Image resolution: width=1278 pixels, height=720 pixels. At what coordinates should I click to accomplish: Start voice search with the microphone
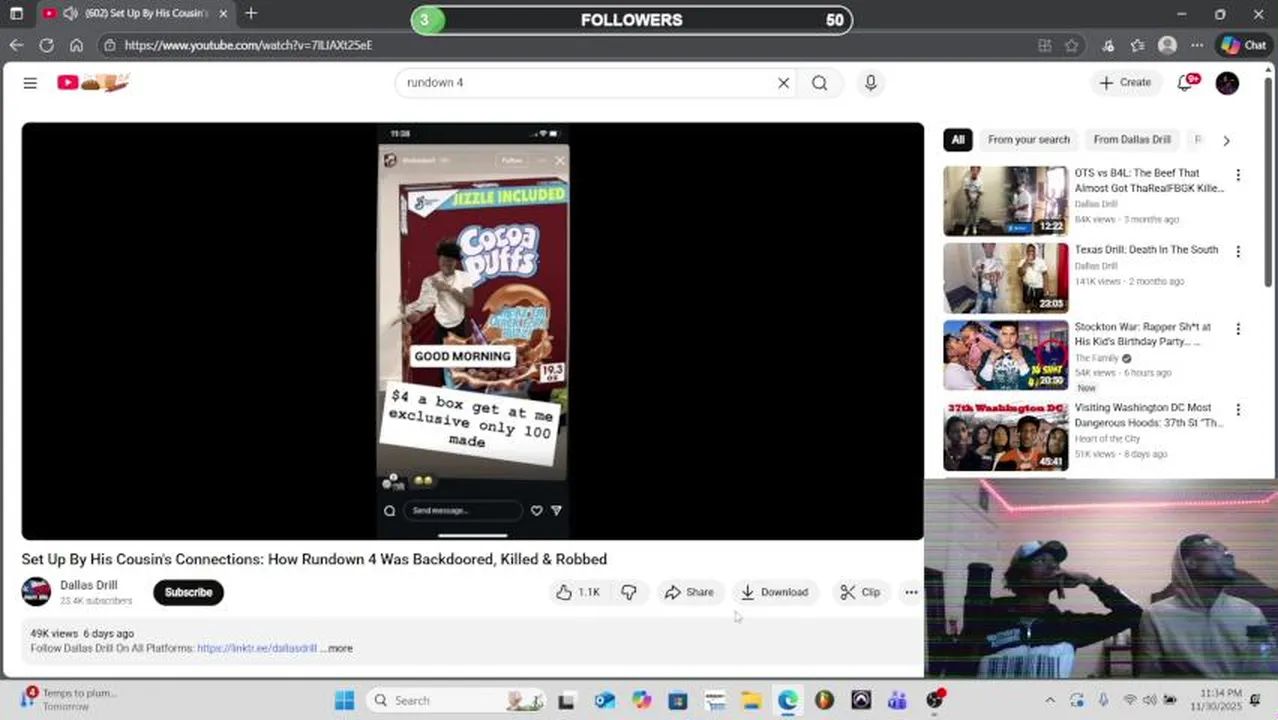[x=871, y=83]
